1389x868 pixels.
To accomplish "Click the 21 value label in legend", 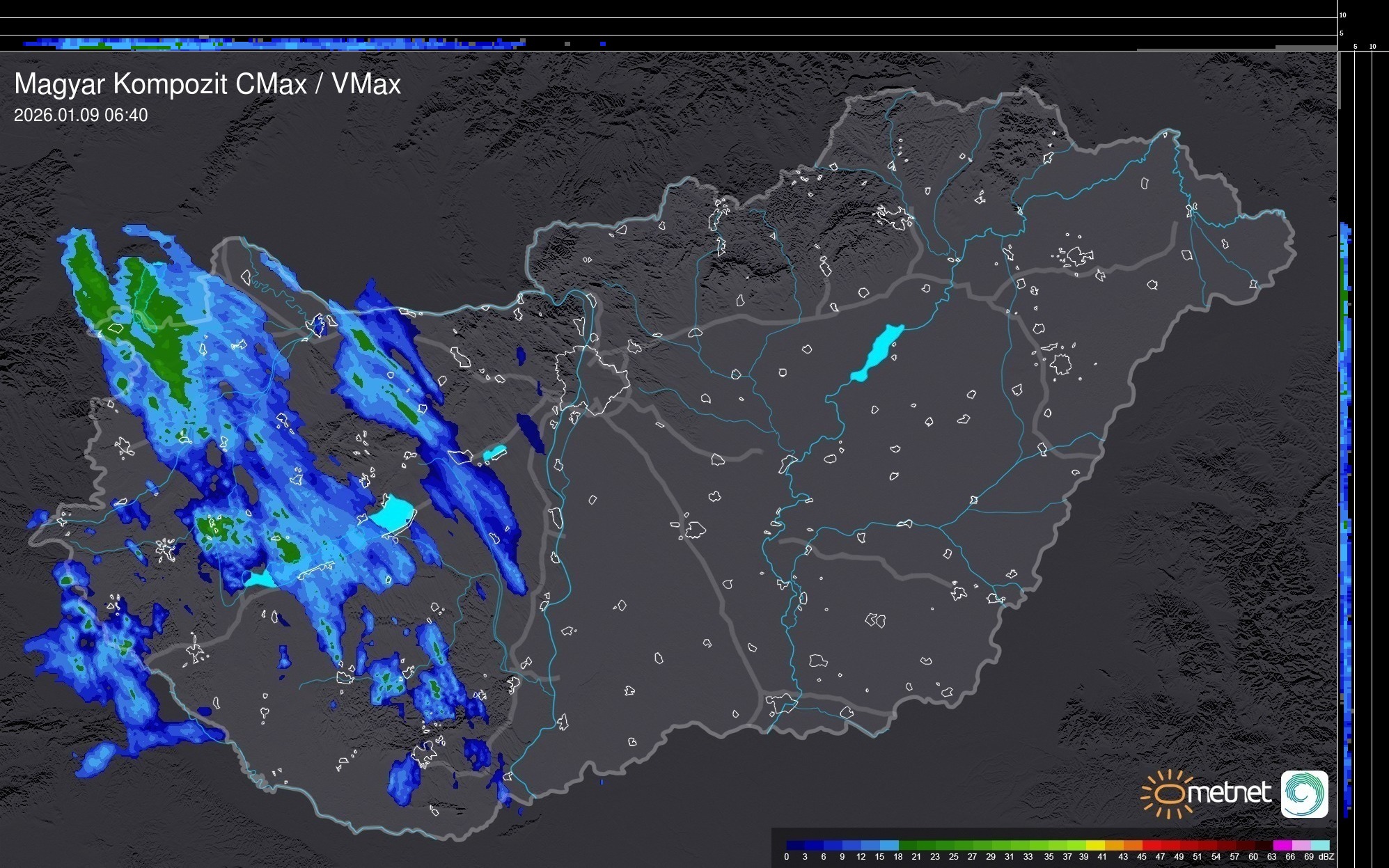I will tap(916, 857).
